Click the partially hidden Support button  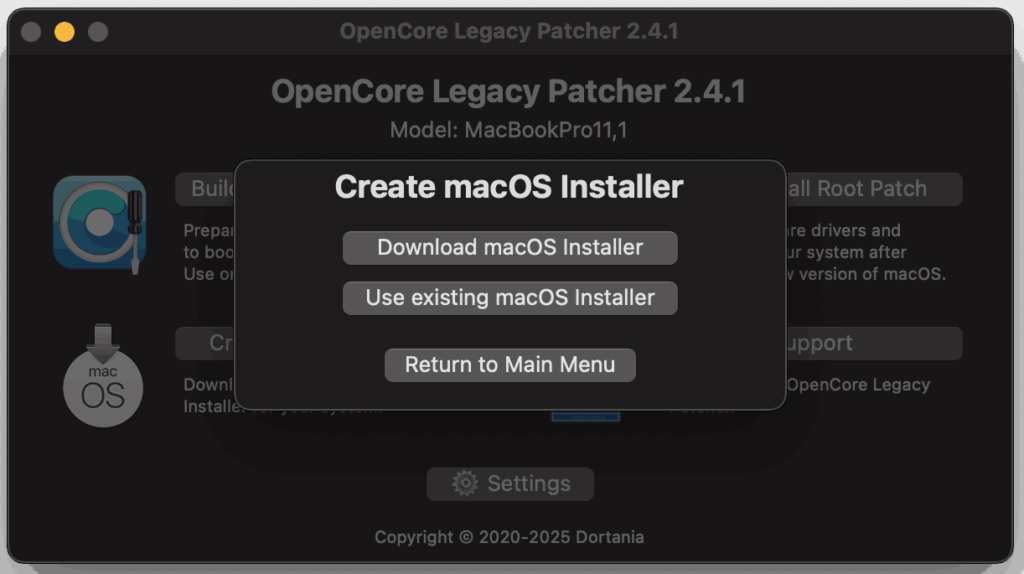click(x=872, y=343)
